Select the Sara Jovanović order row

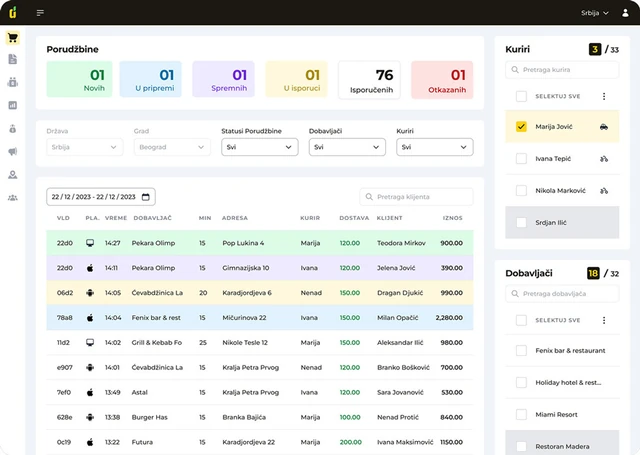pyautogui.click(x=260, y=393)
